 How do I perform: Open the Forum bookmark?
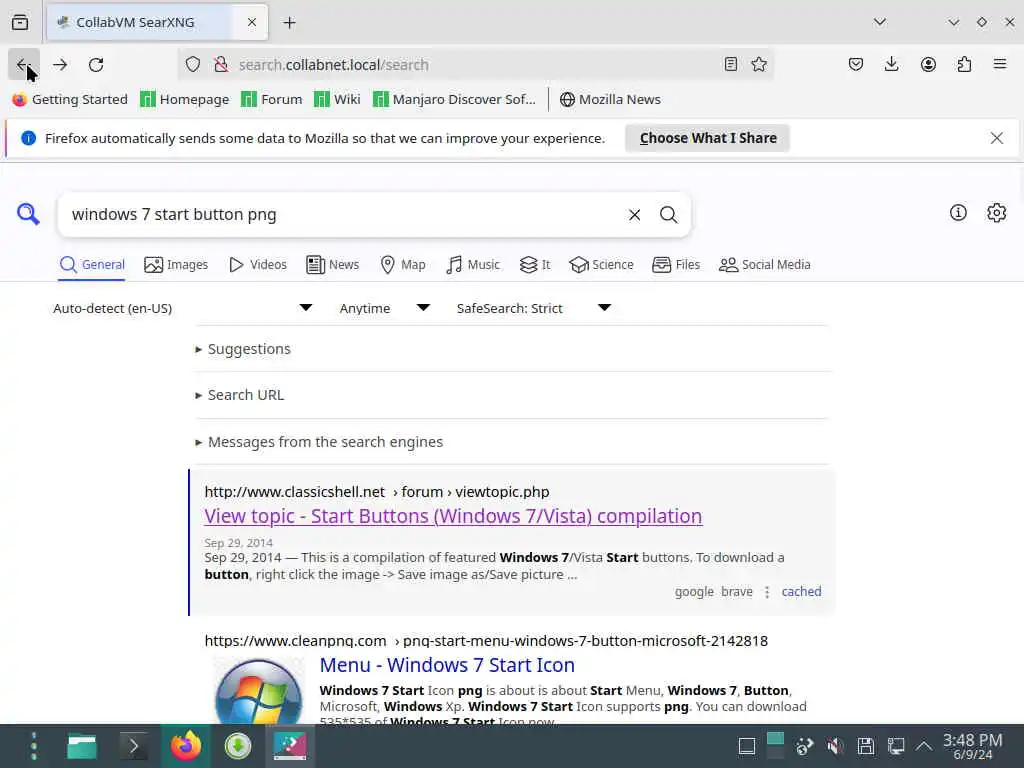272,99
